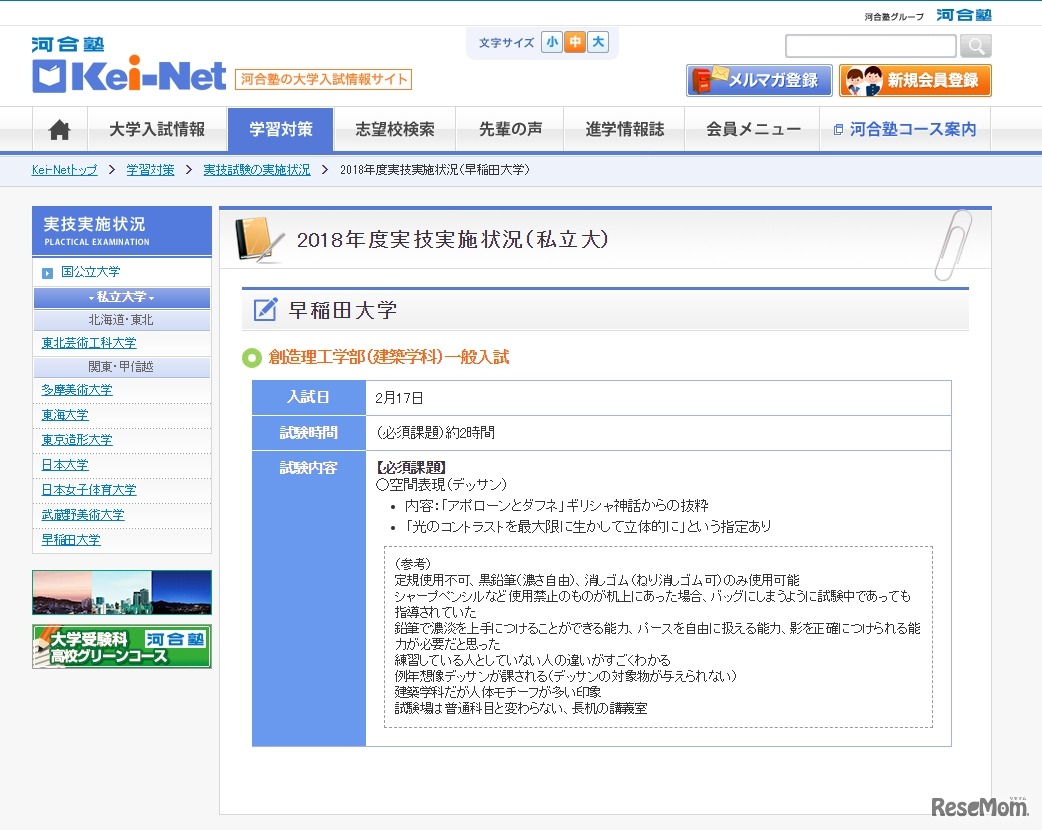Viewport: 1042px width, 830px height.
Task: Click the search magnifying glass icon
Action: coord(975,45)
